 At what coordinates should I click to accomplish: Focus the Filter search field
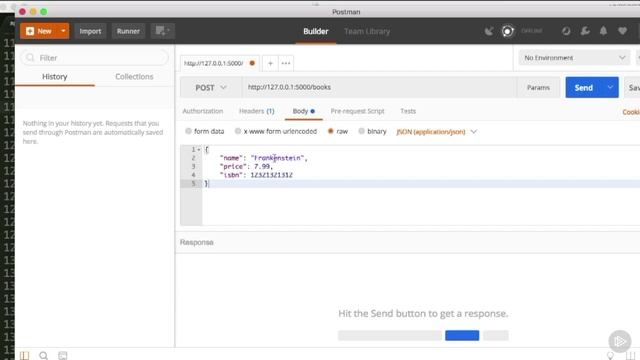pos(94,58)
